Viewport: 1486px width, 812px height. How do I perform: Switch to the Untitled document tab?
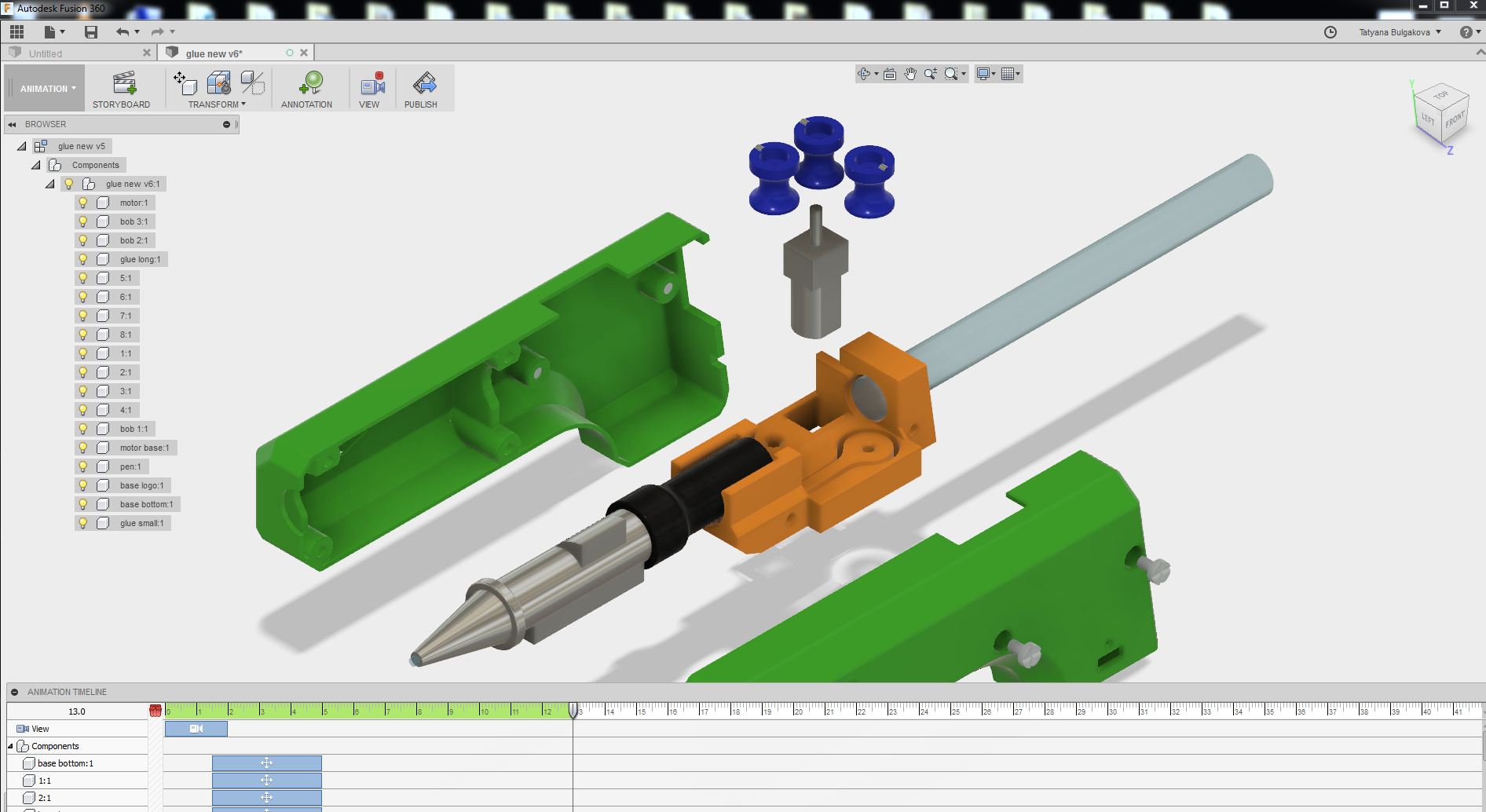pos(46,53)
